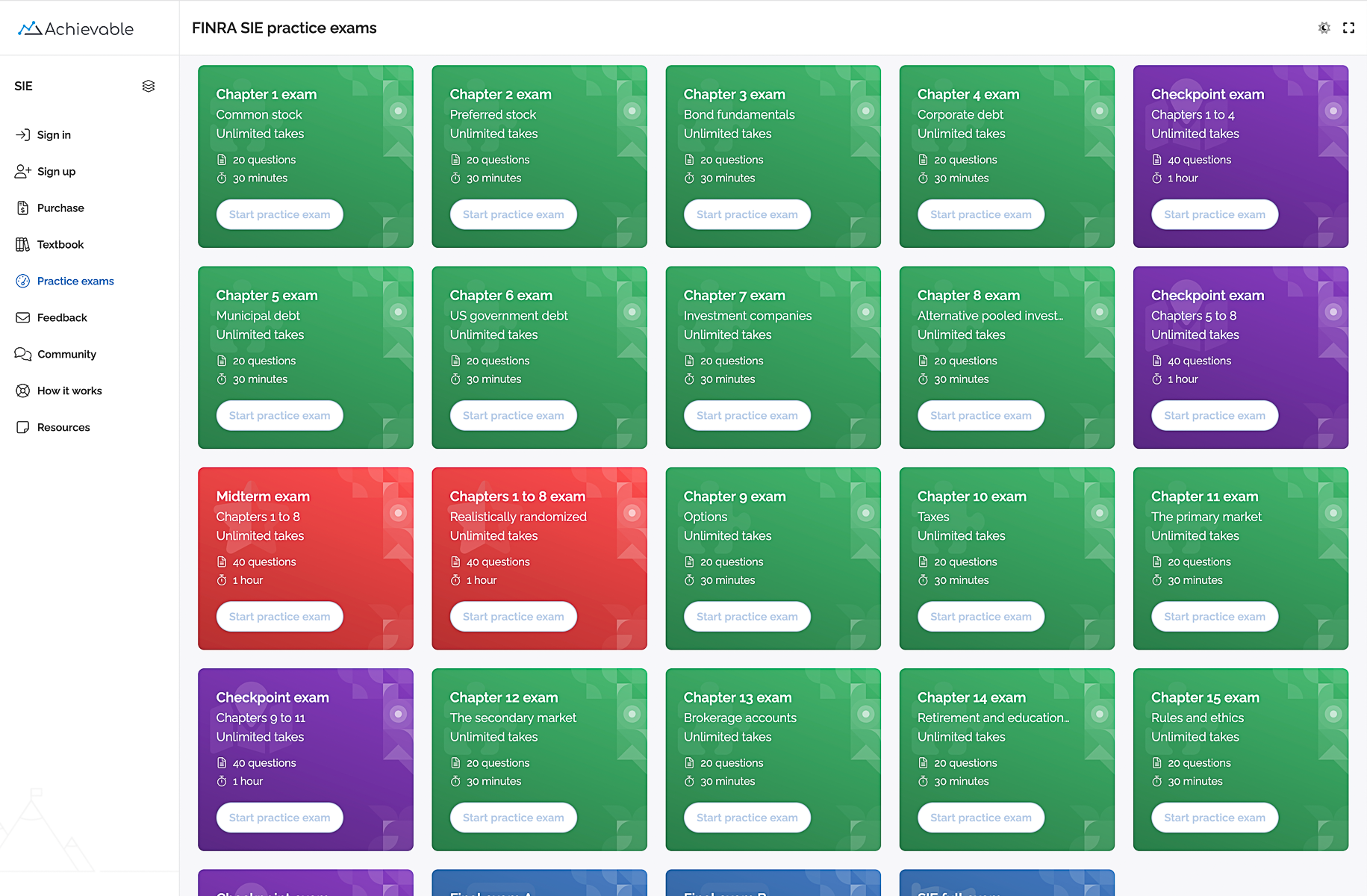Click the circle indicator on Chapter 2 card
Screen dimensions: 1367x896
[x=632, y=111]
